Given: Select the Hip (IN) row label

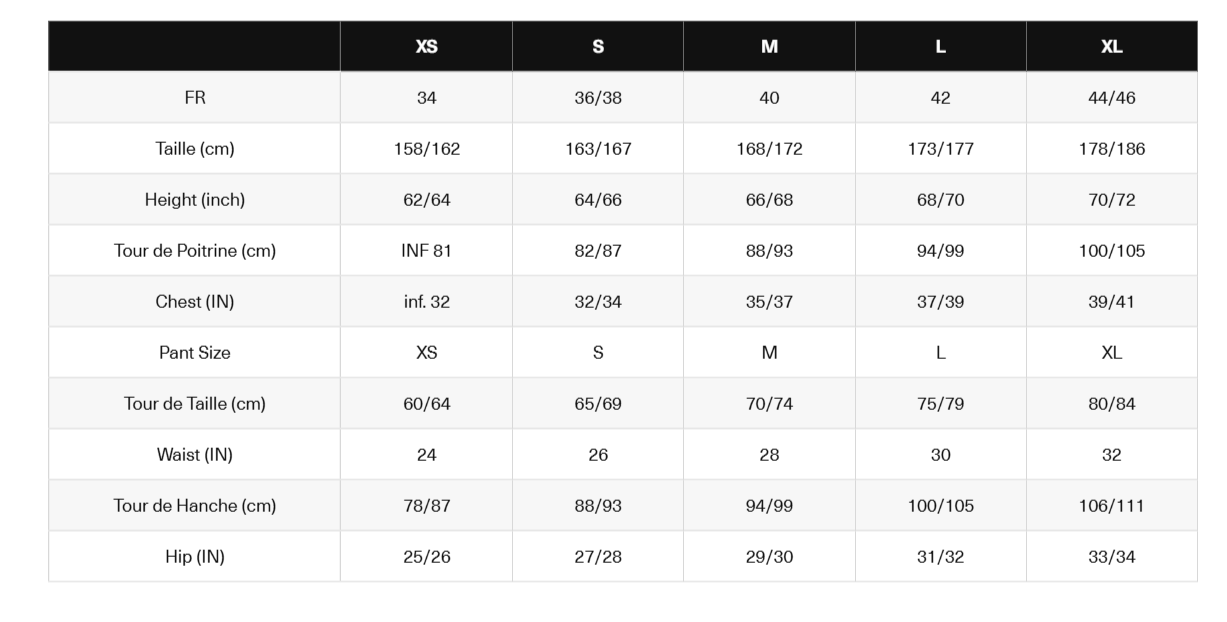Looking at the screenshot, I should 195,557.
